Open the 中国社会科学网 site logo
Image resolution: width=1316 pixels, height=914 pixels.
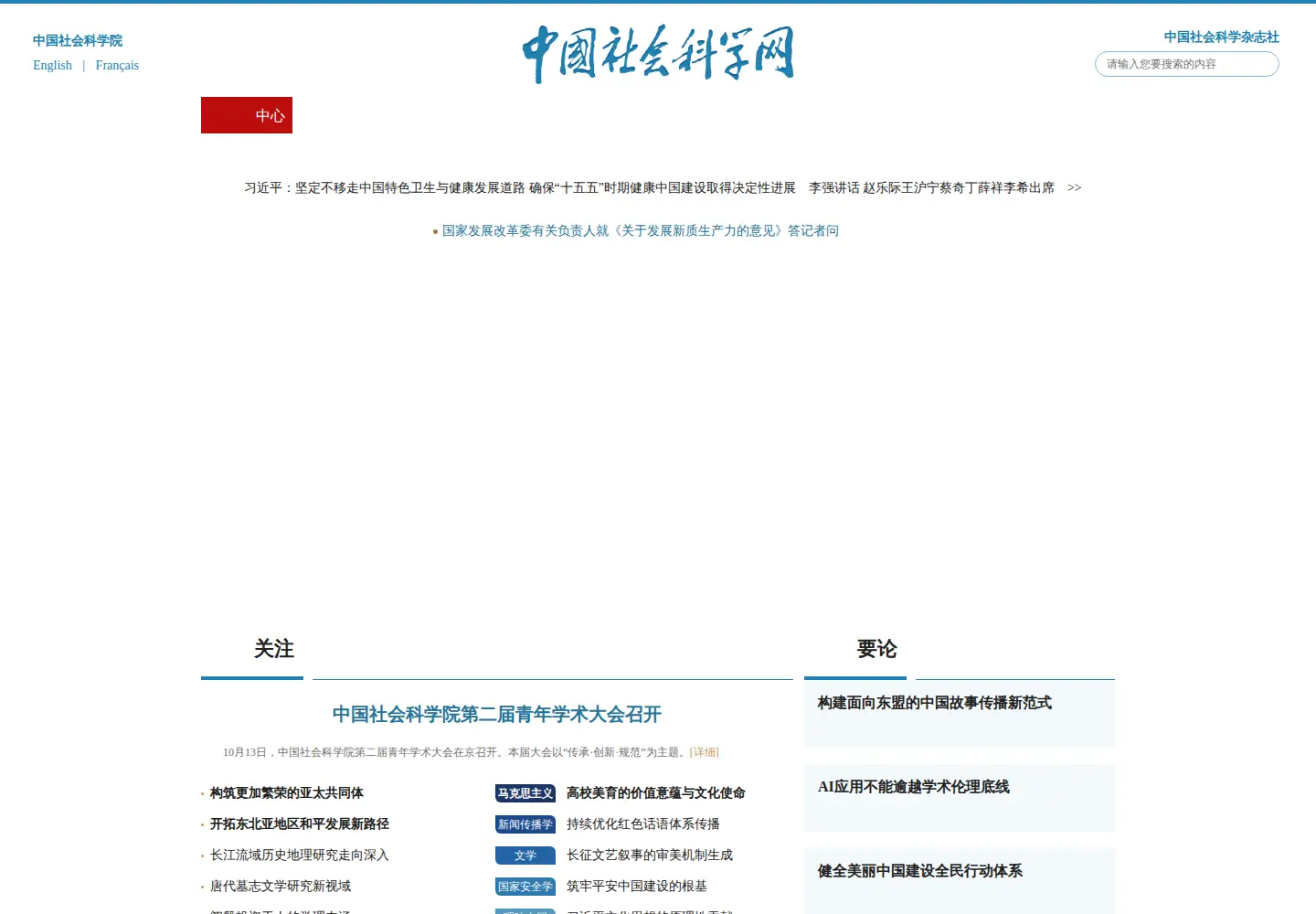658,54
